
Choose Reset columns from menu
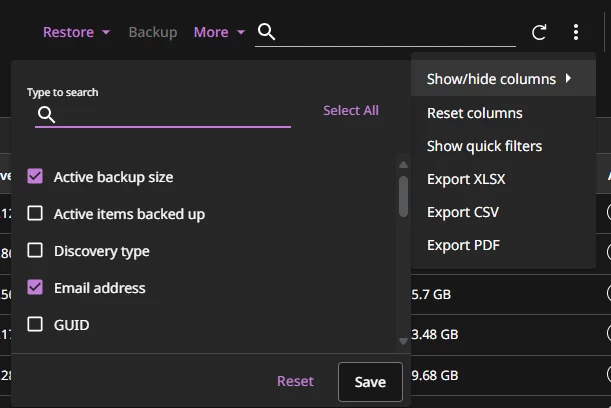coord(474,113)
